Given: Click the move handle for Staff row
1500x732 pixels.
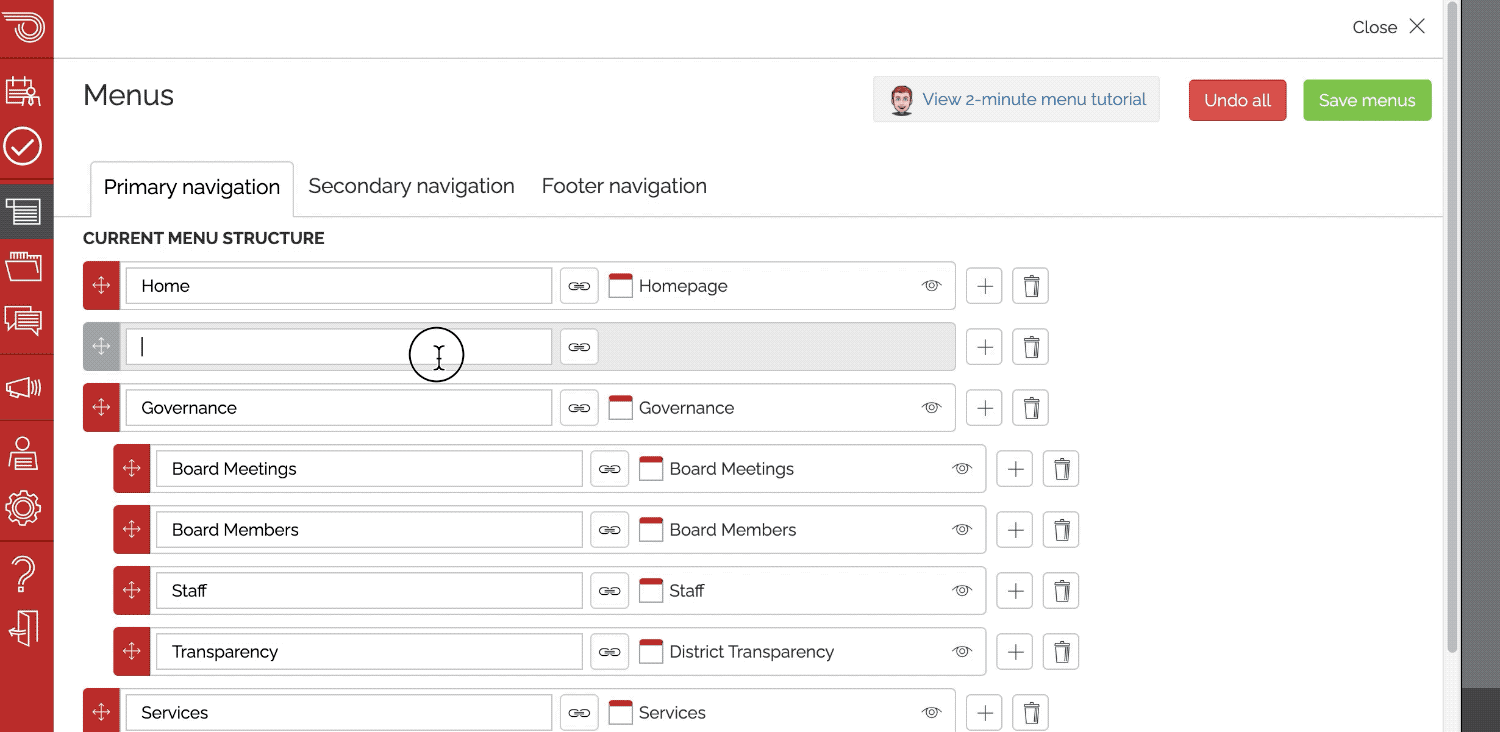Looking at the screenshot, I should (132, 591).
